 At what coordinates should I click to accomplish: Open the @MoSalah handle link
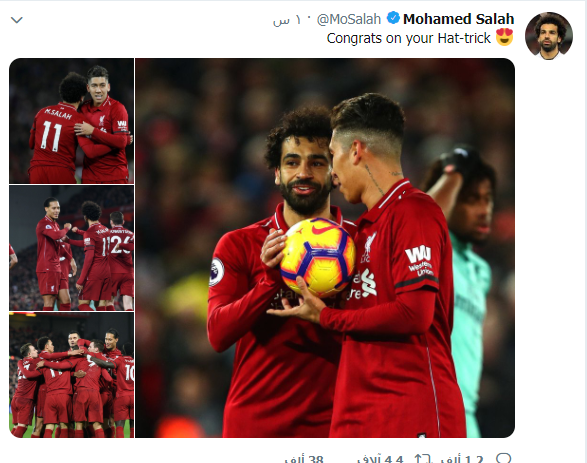click(349, 19)
